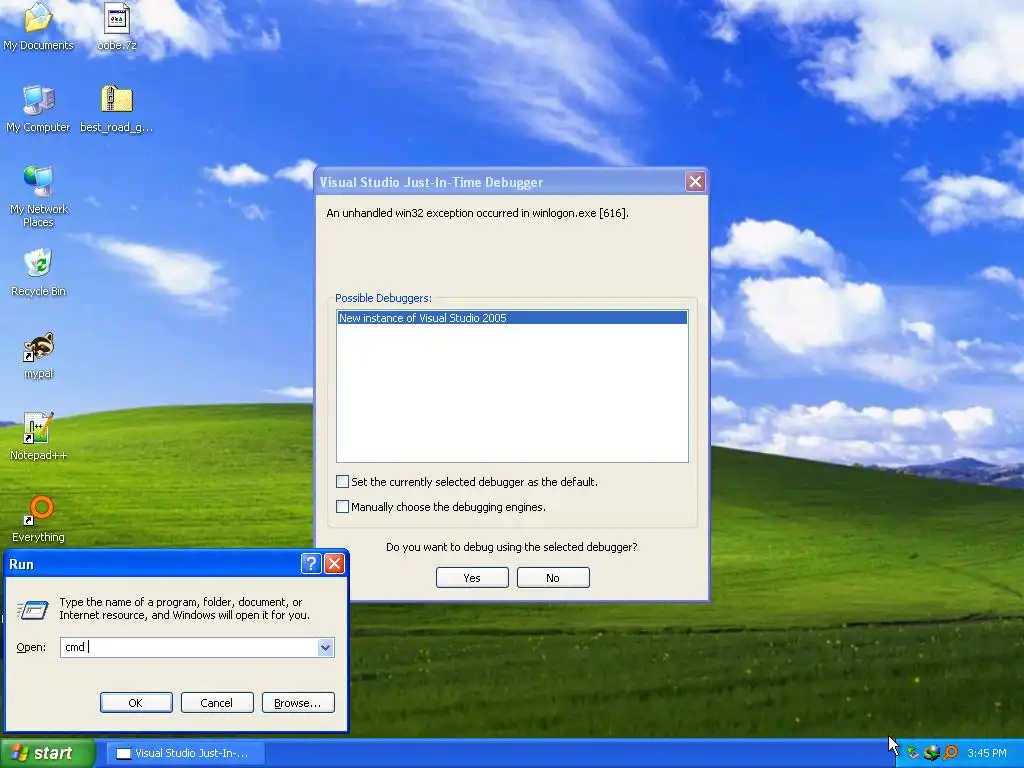Screen dimensions: 1024x768
Task: Click Yes to debug with selected debugger
Action: [x=472, y=578]
